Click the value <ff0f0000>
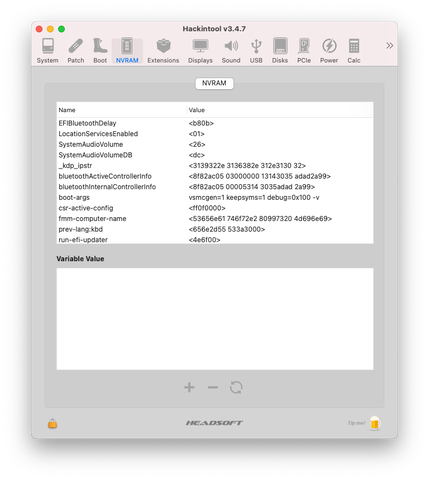Screen dimensions: 429x480 click(x=207, y=208)
